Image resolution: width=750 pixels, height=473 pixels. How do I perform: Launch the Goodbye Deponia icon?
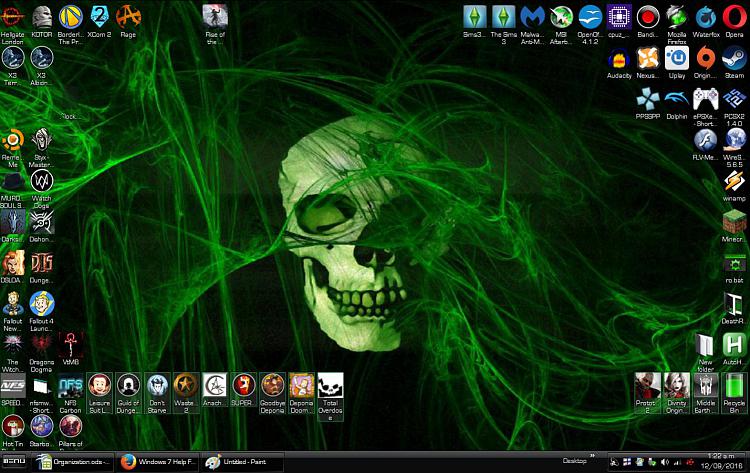[273, 393]
